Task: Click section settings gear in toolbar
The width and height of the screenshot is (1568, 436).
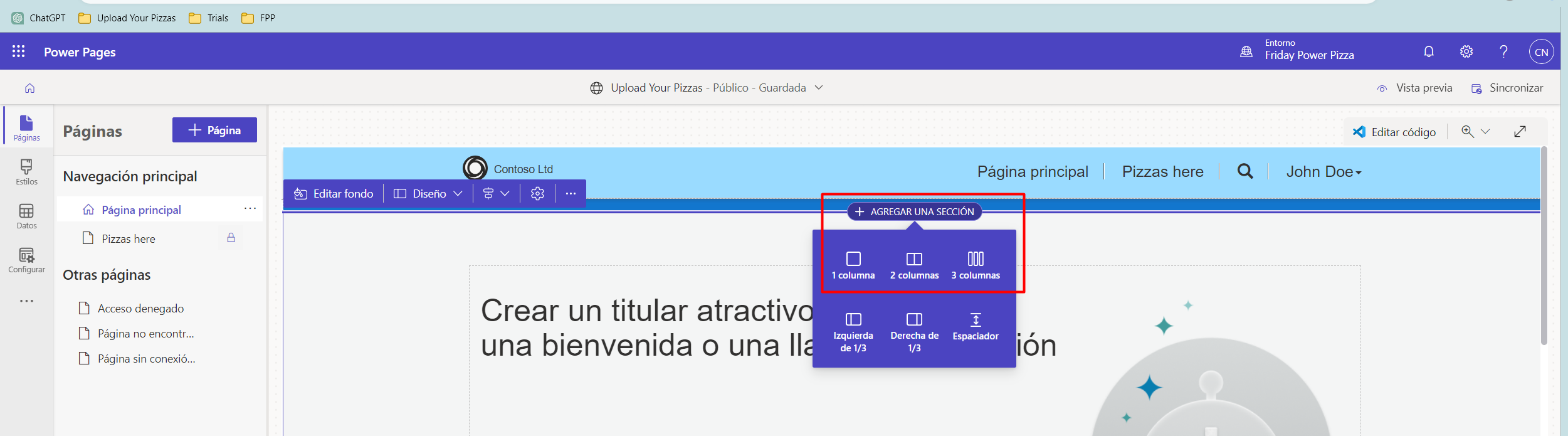Action: point(537,194)
